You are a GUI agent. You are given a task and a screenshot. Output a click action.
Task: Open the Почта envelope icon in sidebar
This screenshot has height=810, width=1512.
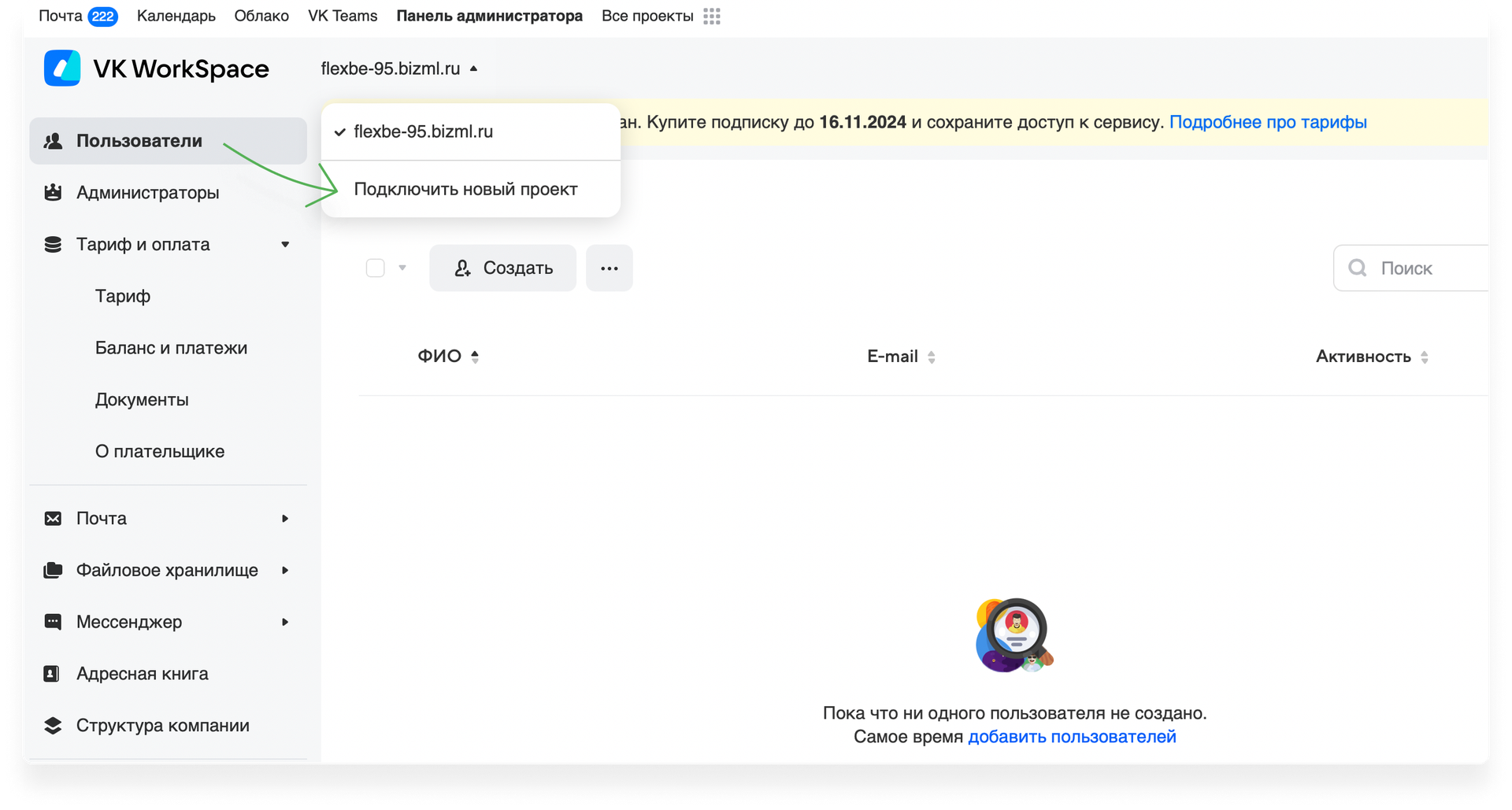click(x=53, y=518)
